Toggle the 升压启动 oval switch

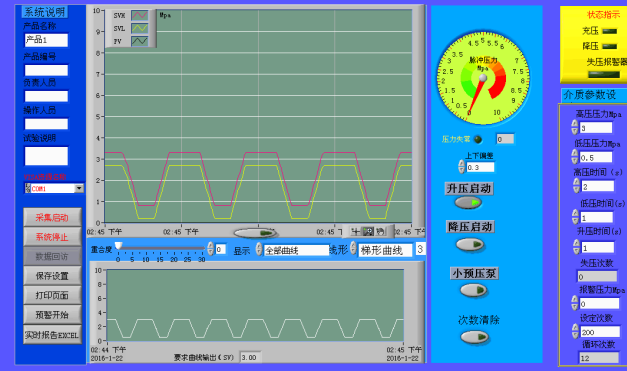click(468, 203)
